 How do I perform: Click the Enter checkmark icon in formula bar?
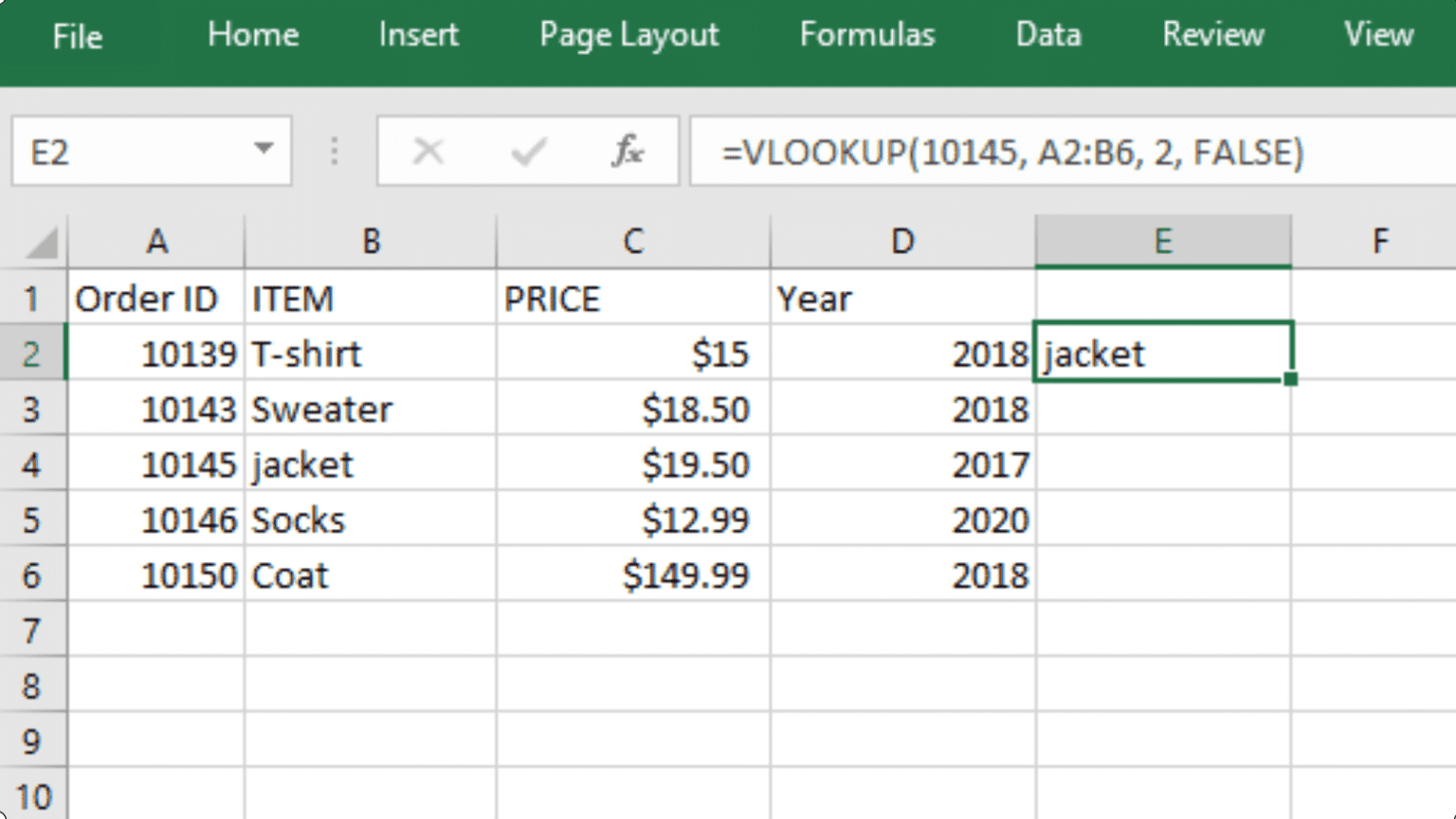click(528, 150)
